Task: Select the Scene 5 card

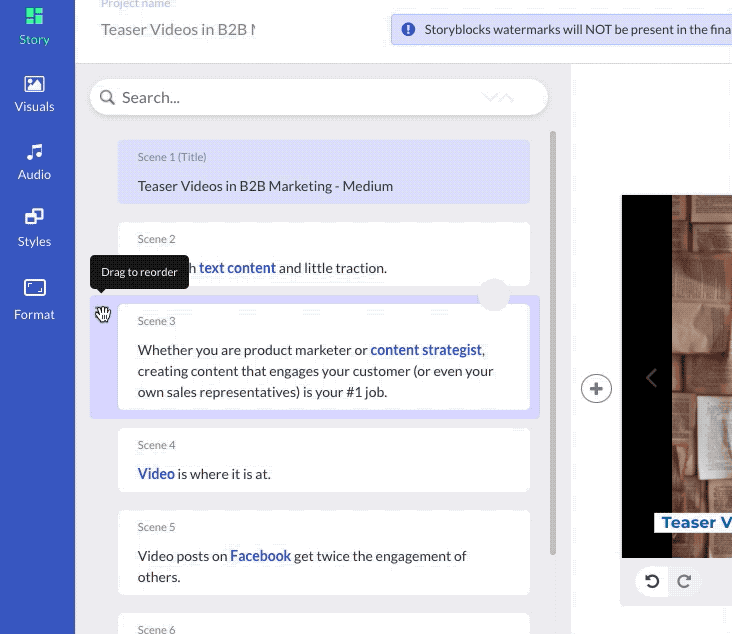Action: [x=324, y=552]
